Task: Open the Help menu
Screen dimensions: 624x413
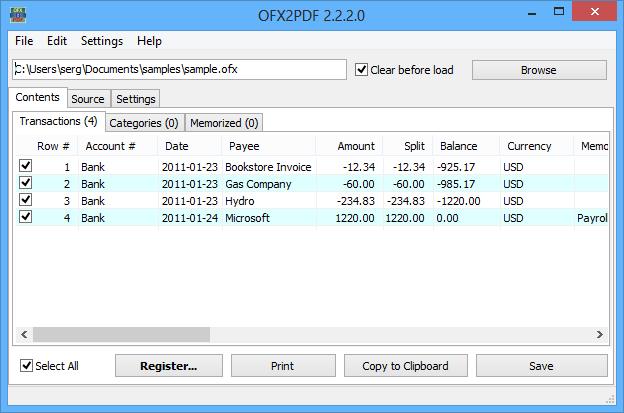Action: click(149, 41)
